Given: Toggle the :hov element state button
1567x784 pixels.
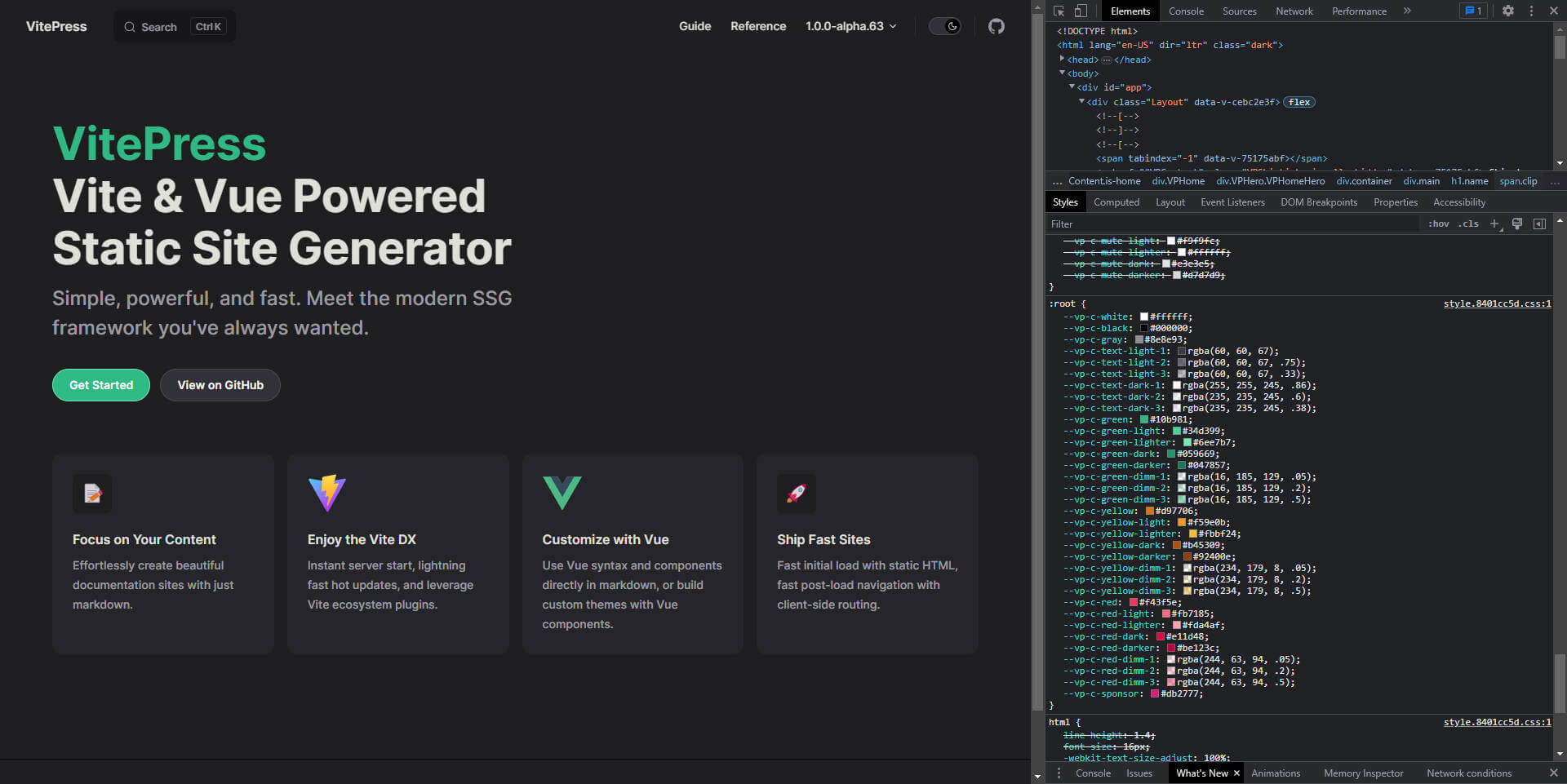Looking at the screenshot, I should pyautogui.click(x=1439, y=224).
